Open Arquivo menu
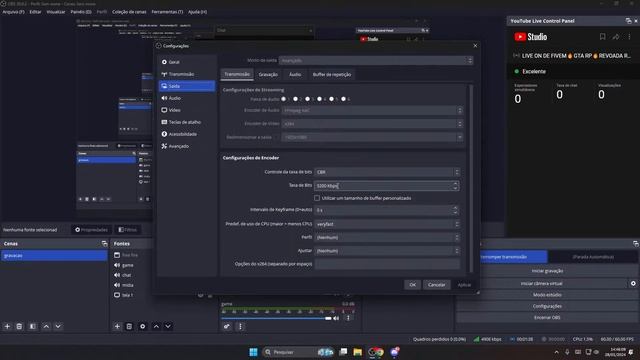640x360 pixels. point(13,12)
